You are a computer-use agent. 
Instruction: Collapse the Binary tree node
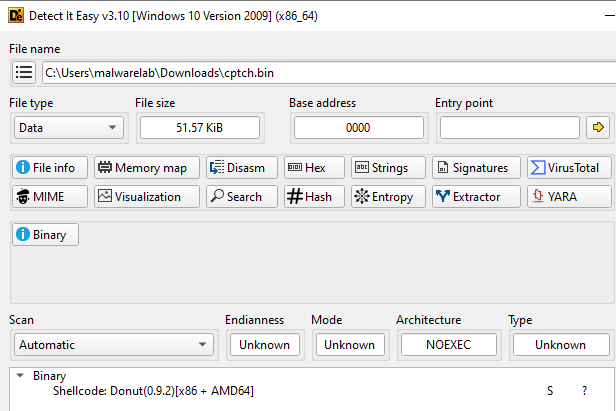[x=21, y=376]
